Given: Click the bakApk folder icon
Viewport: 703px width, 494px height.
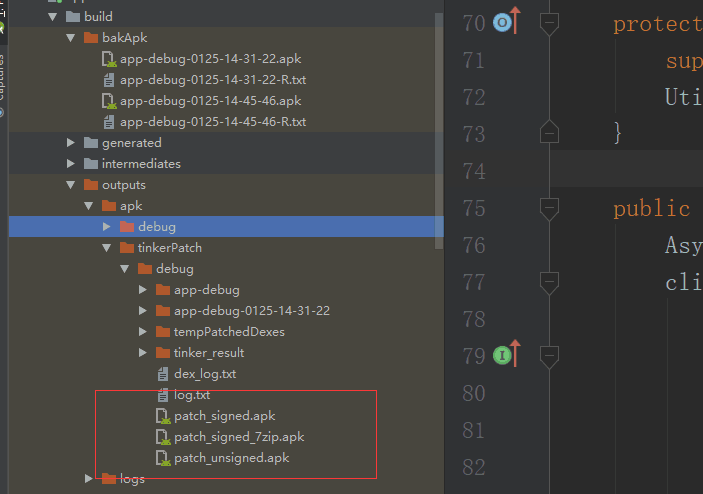Looking at the screenshot, I should pyautogui.click(x=91, y=38).
